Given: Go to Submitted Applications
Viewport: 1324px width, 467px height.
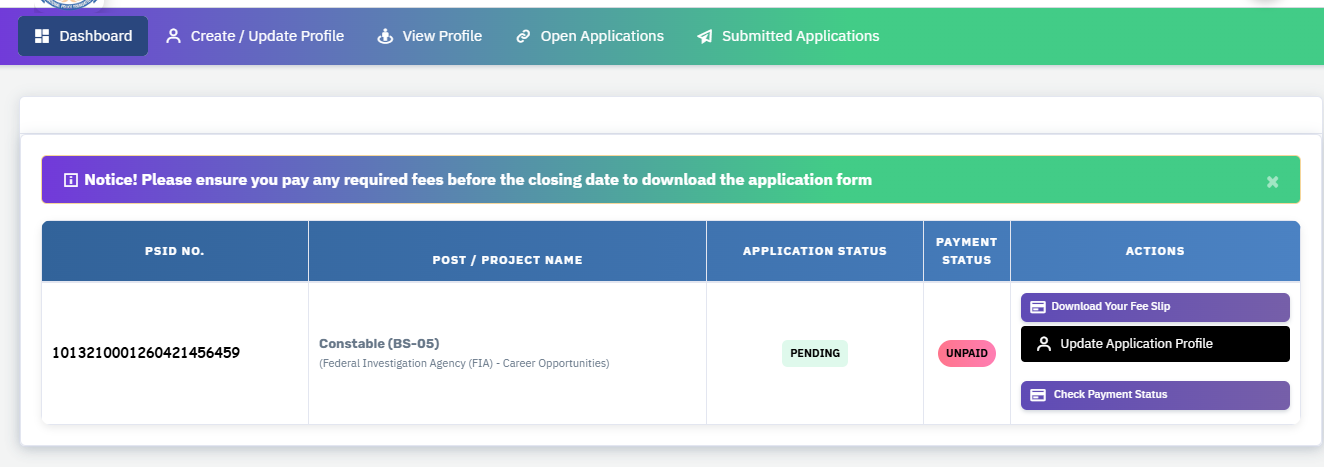Looking at the screenshot, I should pyautogui.click(x=800, y=36).
